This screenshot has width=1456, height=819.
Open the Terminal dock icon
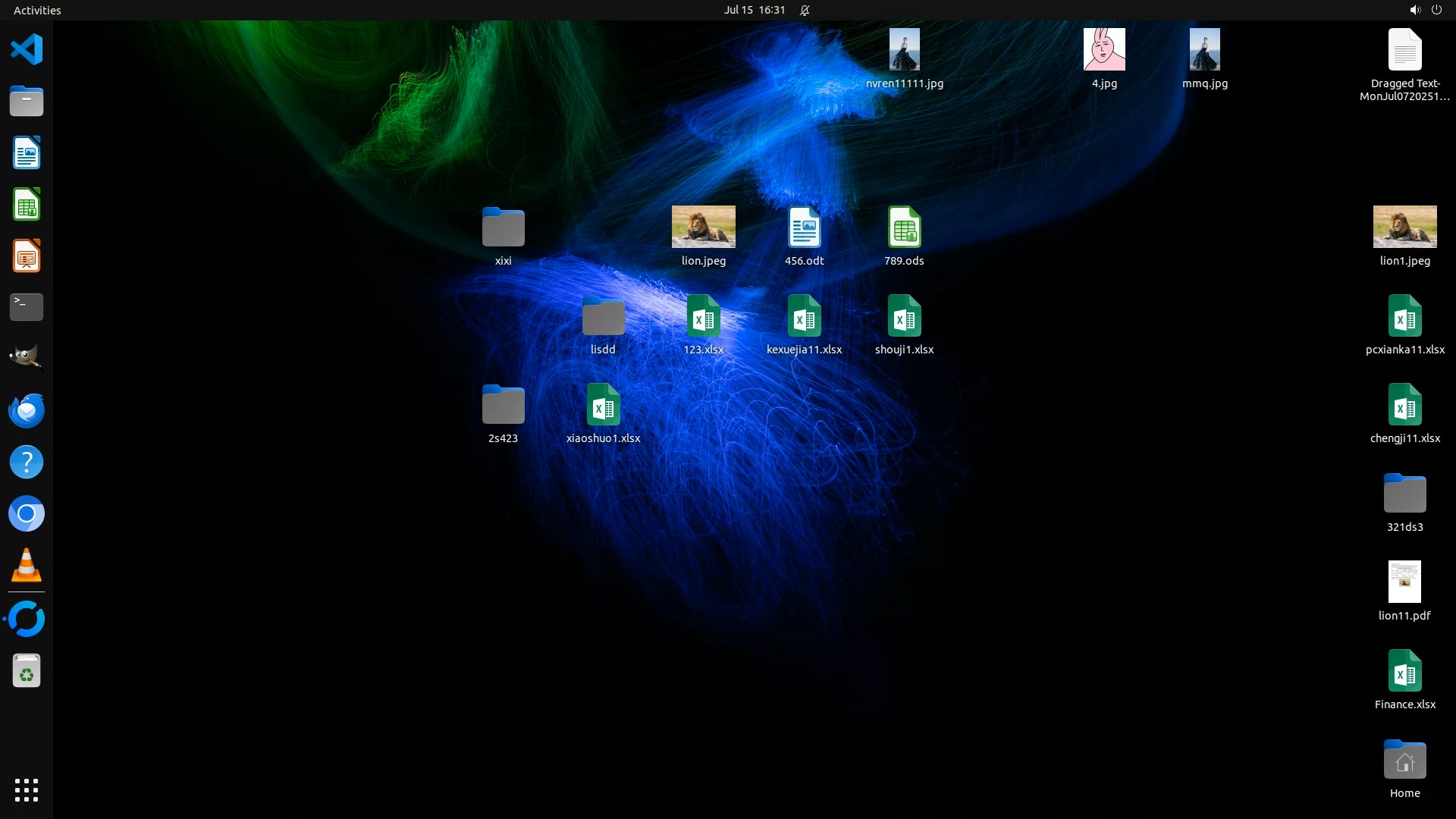27,307
